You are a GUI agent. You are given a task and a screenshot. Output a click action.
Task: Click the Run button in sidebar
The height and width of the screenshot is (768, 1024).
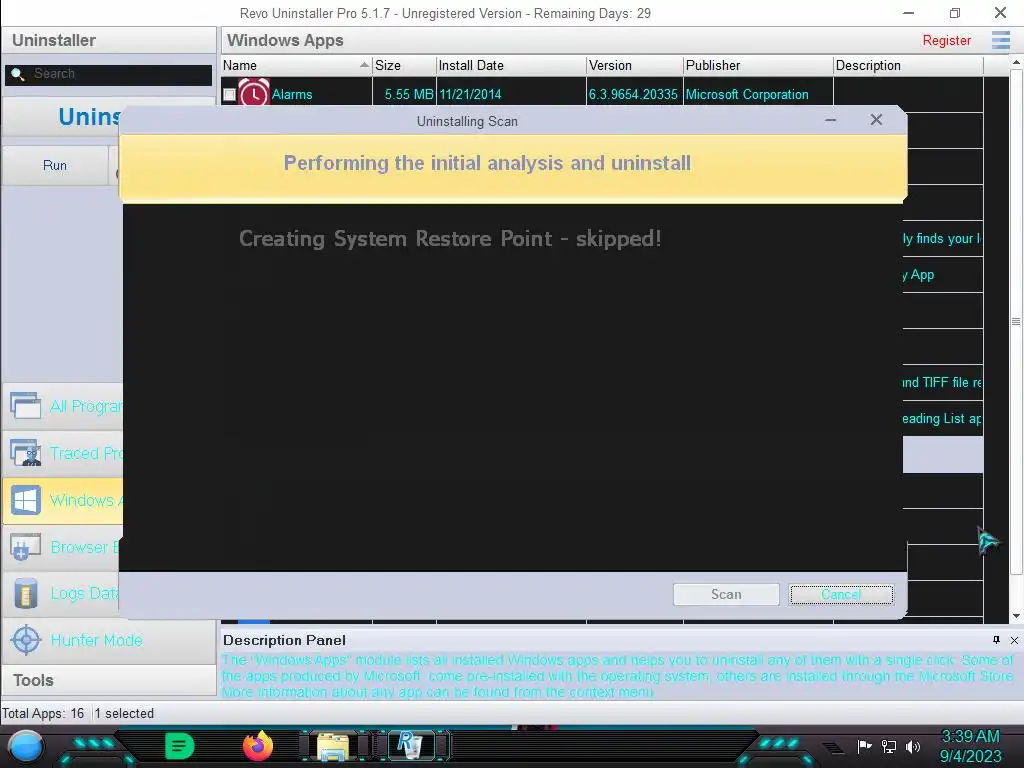click(x=55, y=165)
